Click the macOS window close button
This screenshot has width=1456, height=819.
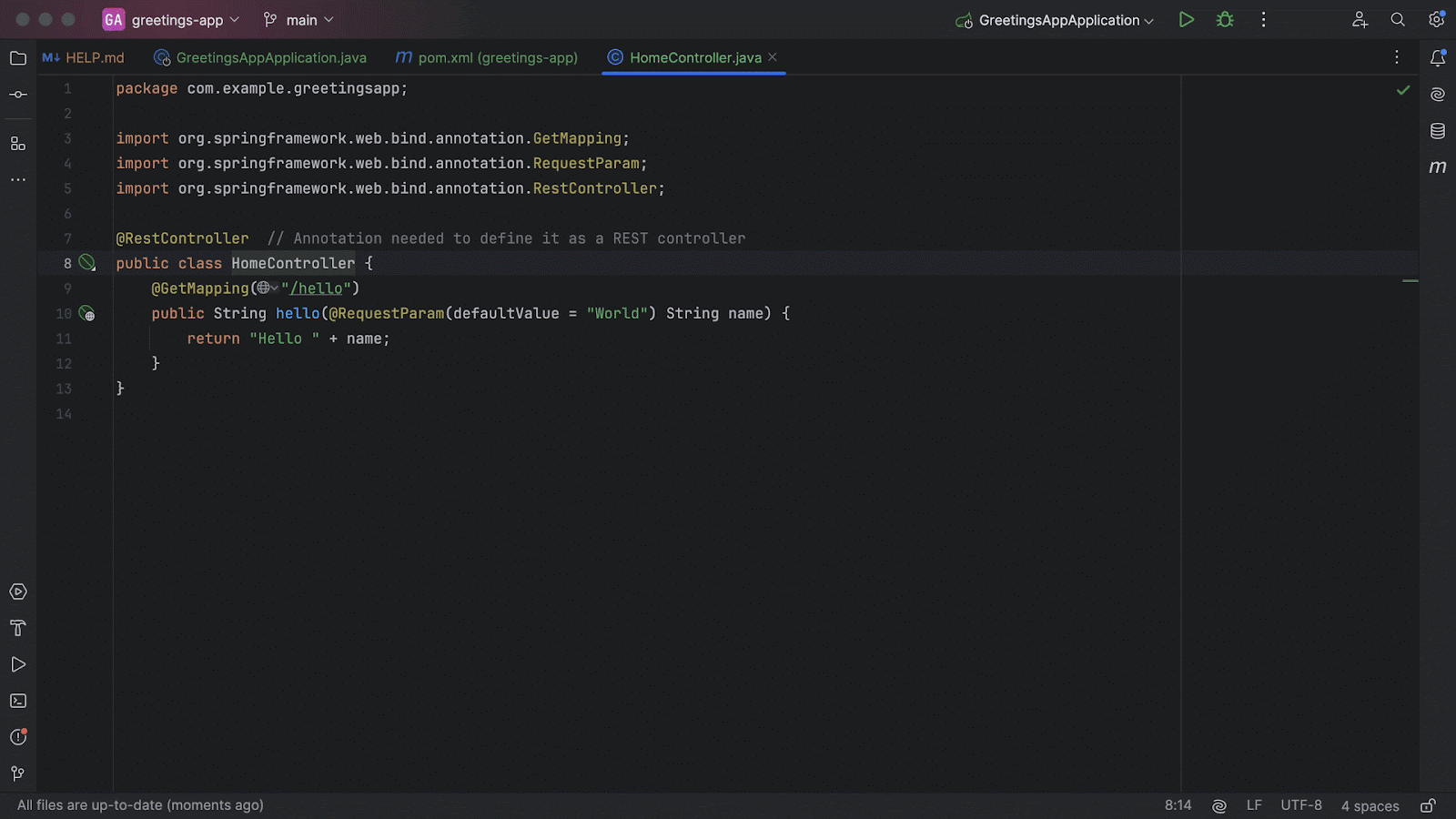click(x=23, y=19)
